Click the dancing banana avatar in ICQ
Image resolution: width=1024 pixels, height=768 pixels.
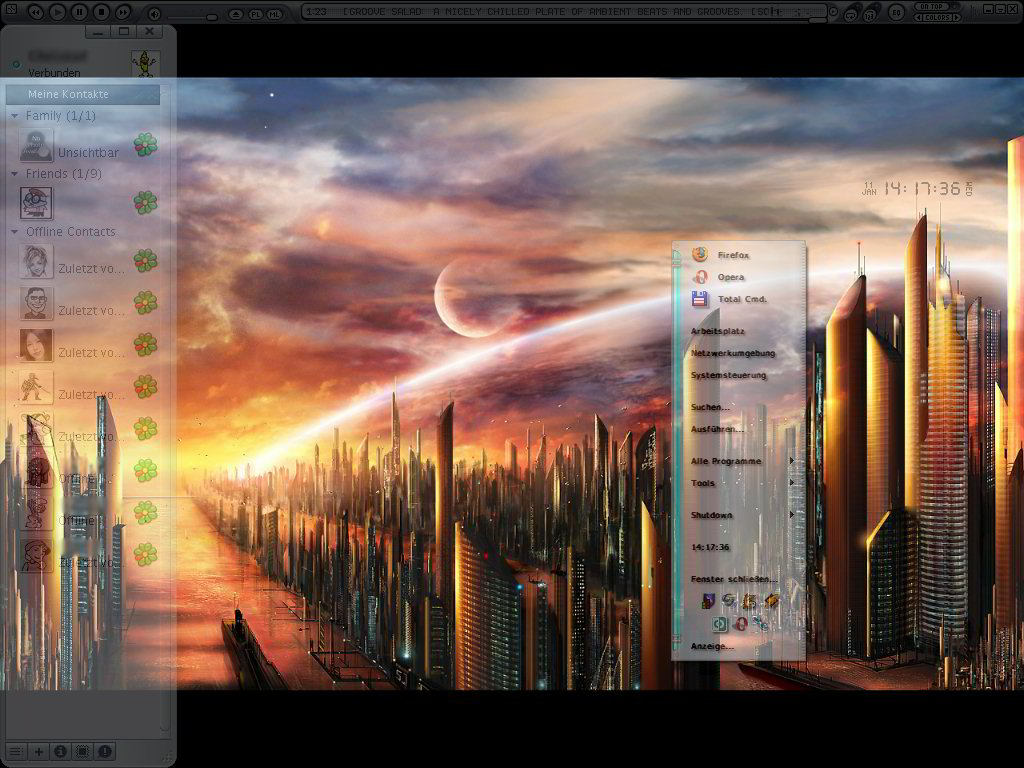point(144,63)
